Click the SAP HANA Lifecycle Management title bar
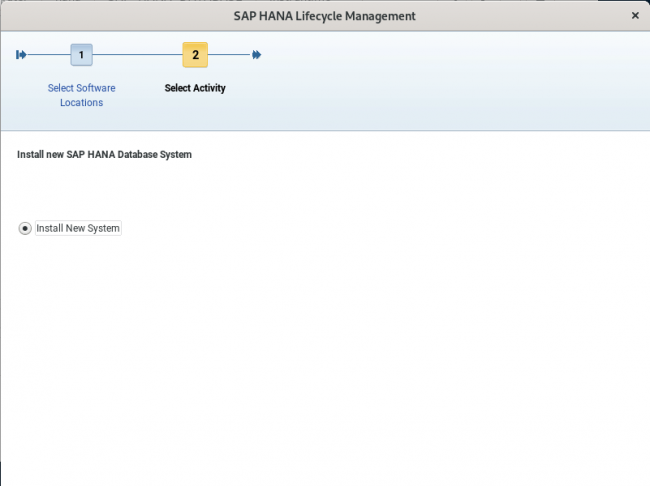 (x=325, y=16)
